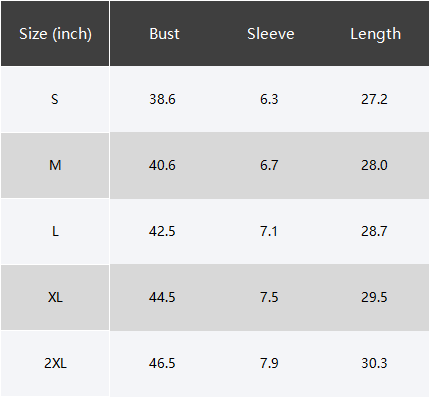Viewport: 429px width, 397px height.
Task: Select bust value 42.5
Action: point(162,231)
